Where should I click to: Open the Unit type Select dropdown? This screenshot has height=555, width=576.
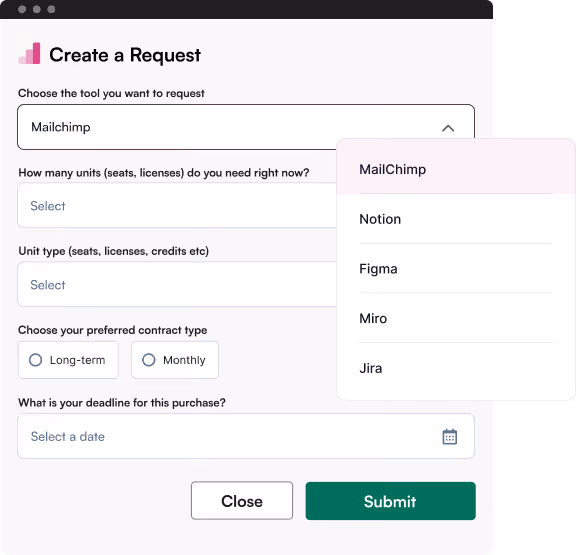[177, 284]
